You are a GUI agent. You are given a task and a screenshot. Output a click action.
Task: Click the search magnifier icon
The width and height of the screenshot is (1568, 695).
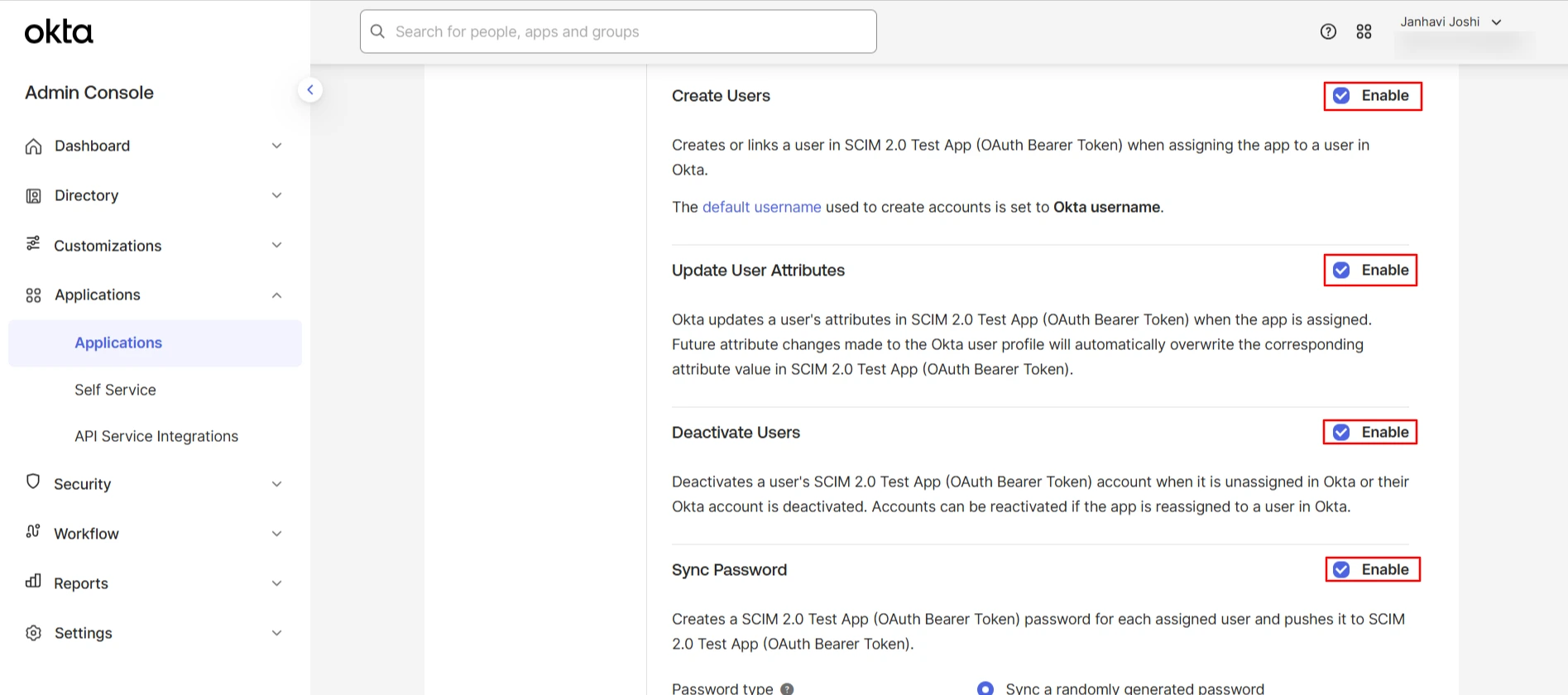click(378, 31)
